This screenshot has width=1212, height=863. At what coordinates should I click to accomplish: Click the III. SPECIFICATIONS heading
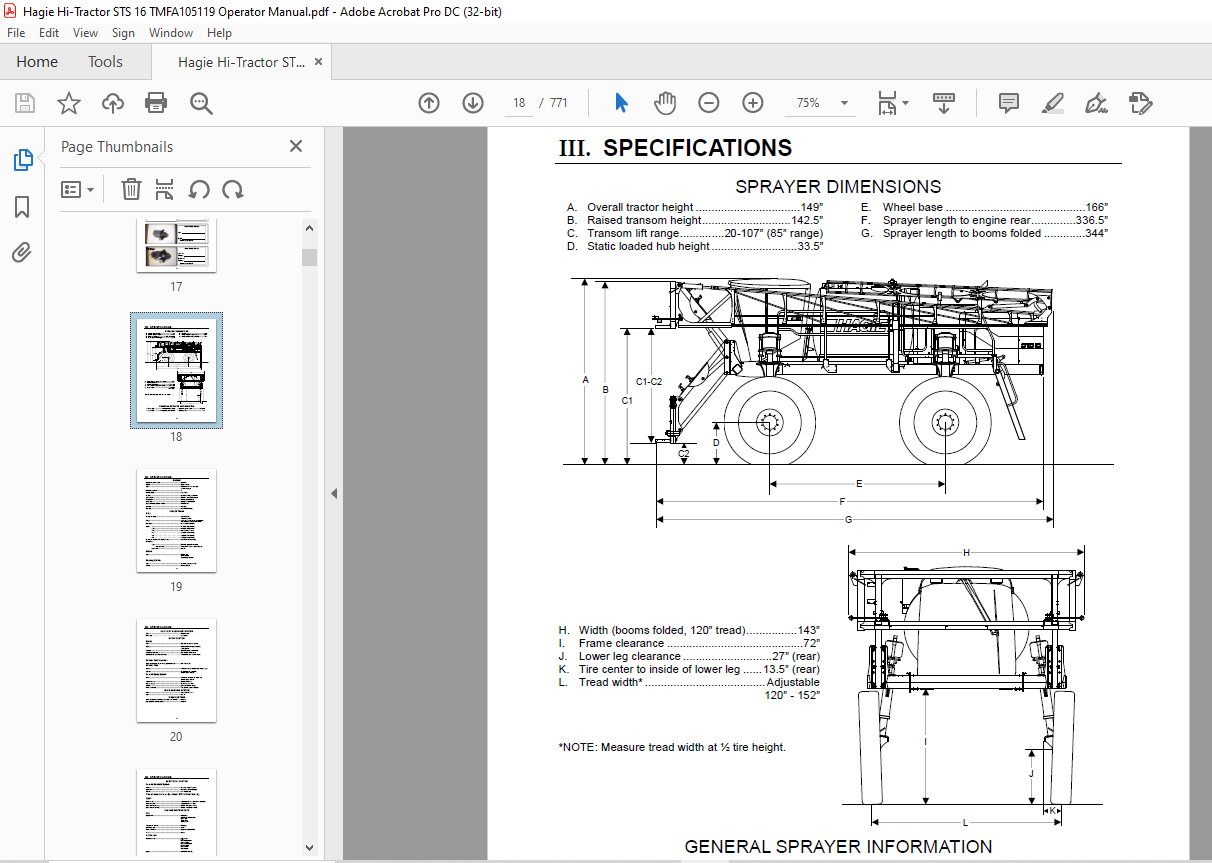click(x=675, y=148)
